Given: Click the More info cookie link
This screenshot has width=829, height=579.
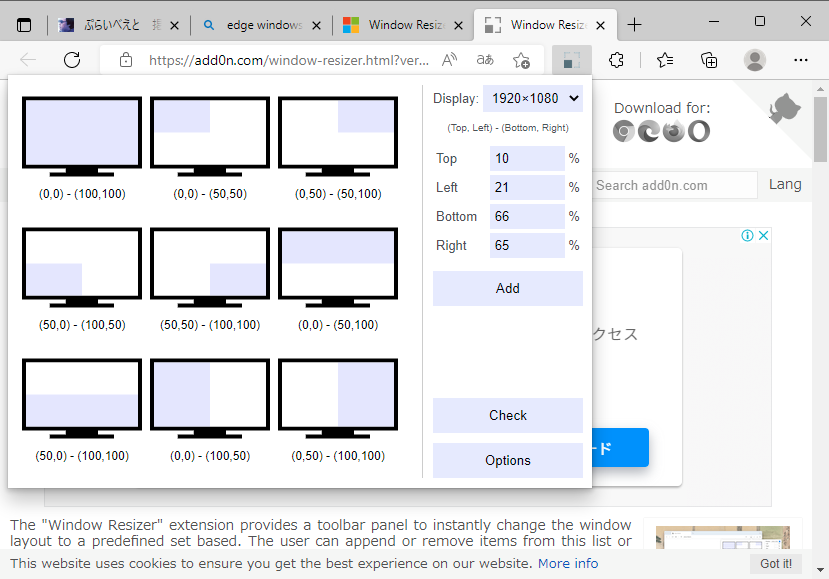Looking at the screenshot, I should pyautogui.click(x=568, y=563).
